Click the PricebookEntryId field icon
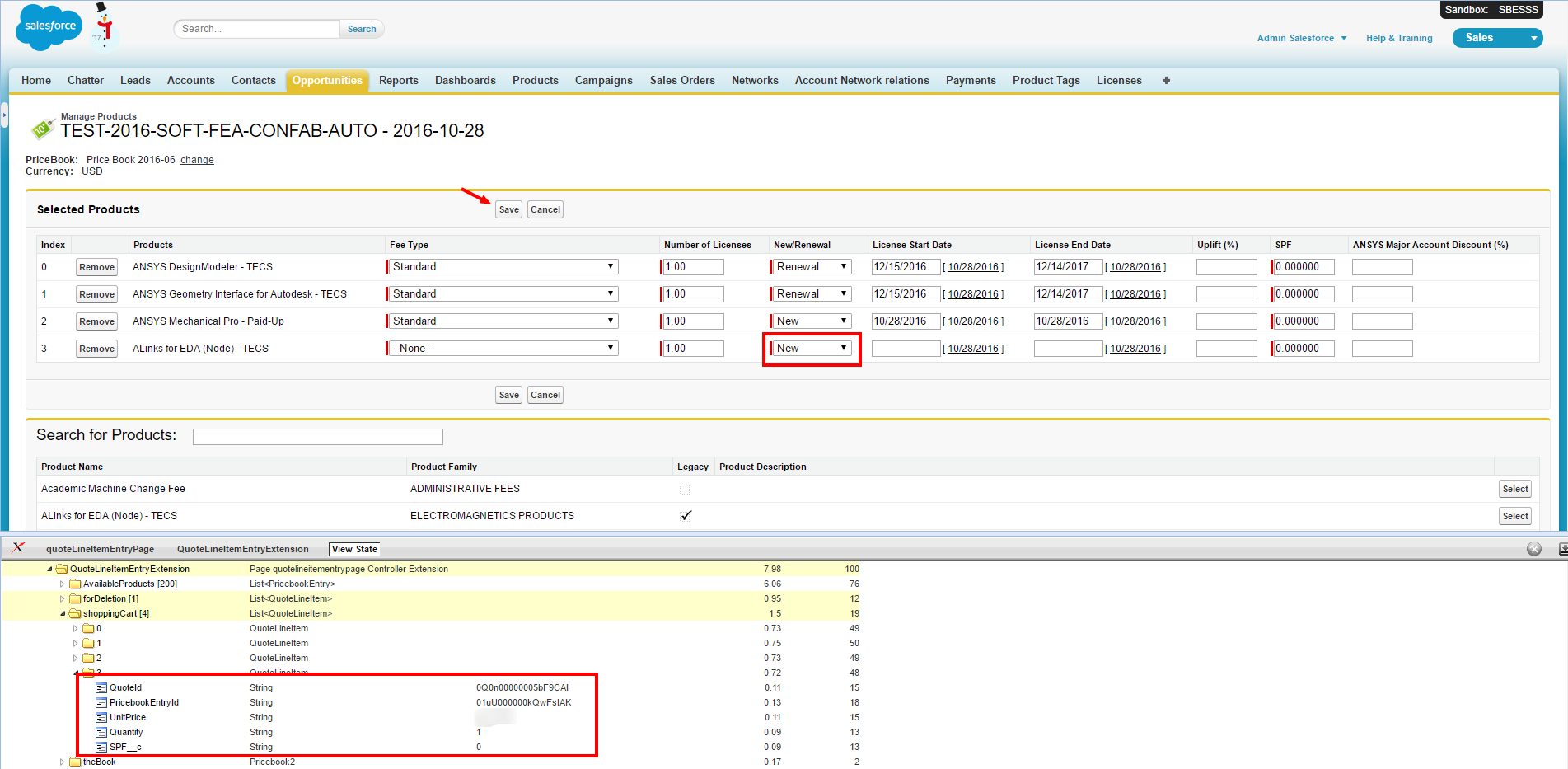The height and width of the screenshot is (769, 1568). coord(101,702)
